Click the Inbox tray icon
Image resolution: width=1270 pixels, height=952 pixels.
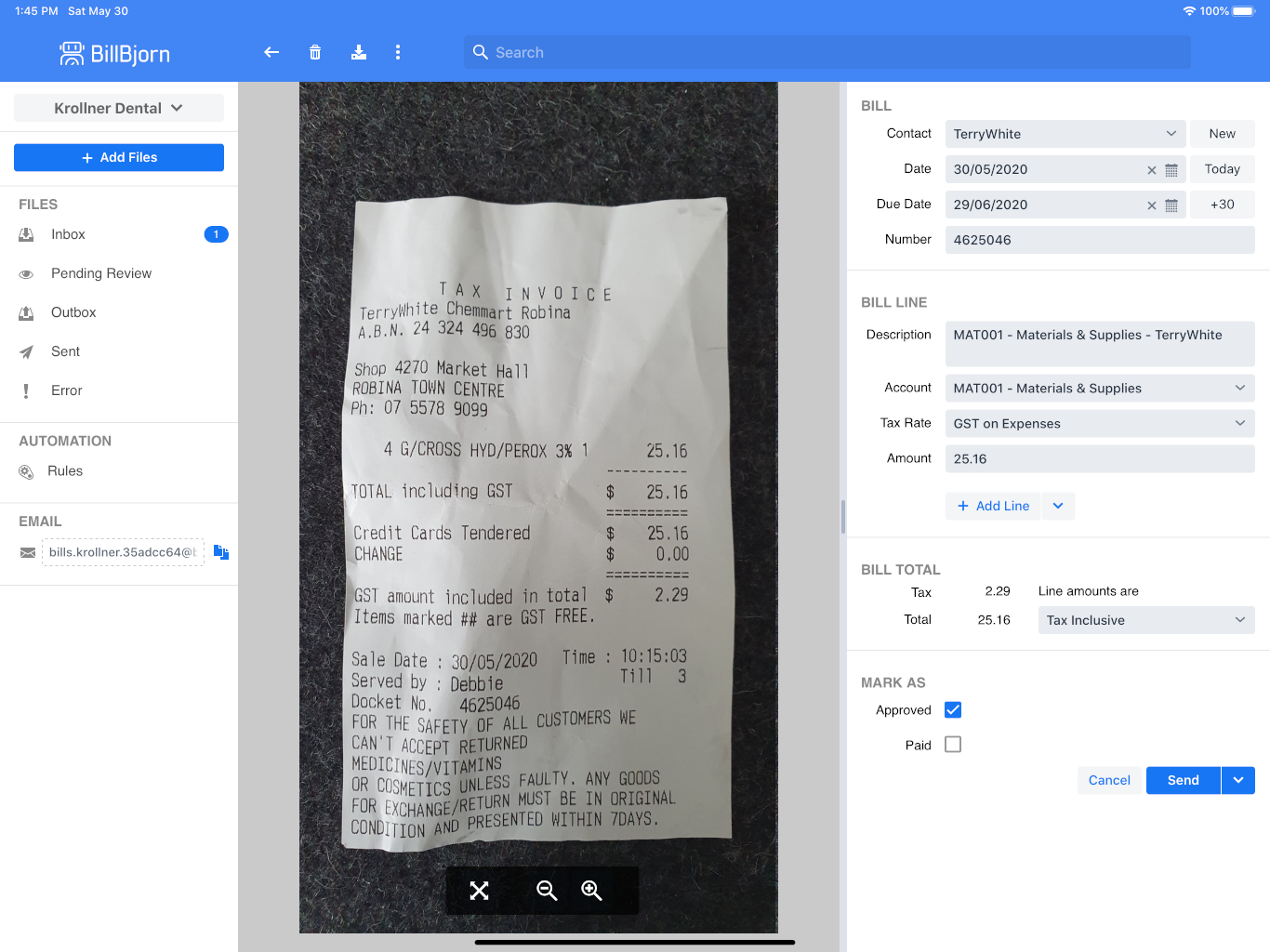[26, 235]
